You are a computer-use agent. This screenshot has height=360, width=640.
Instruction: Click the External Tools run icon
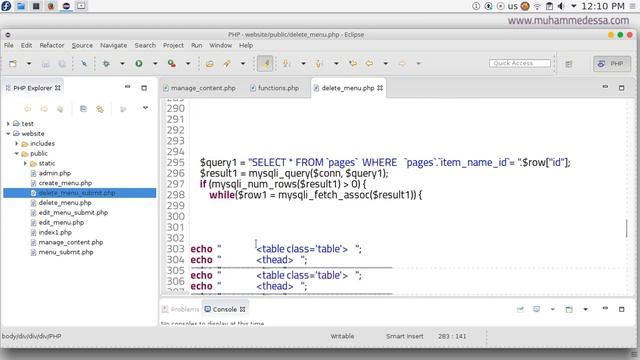(x=172, y=64)
